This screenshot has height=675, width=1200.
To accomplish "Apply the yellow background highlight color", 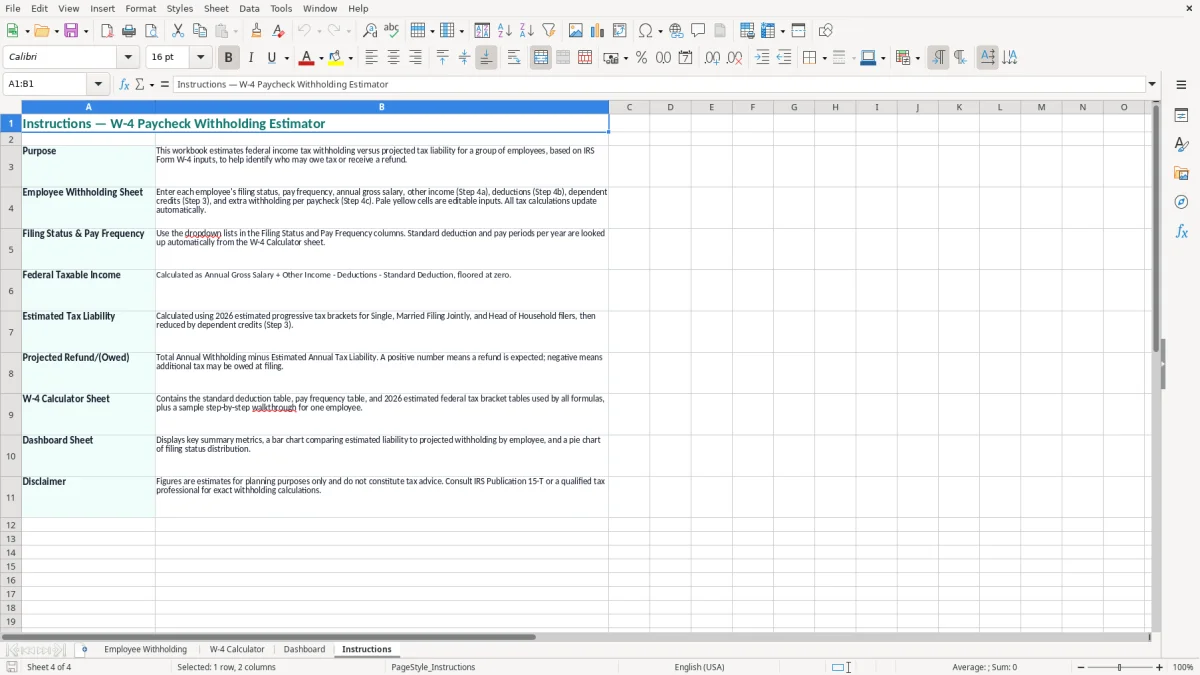I will (x=336, y=58).
